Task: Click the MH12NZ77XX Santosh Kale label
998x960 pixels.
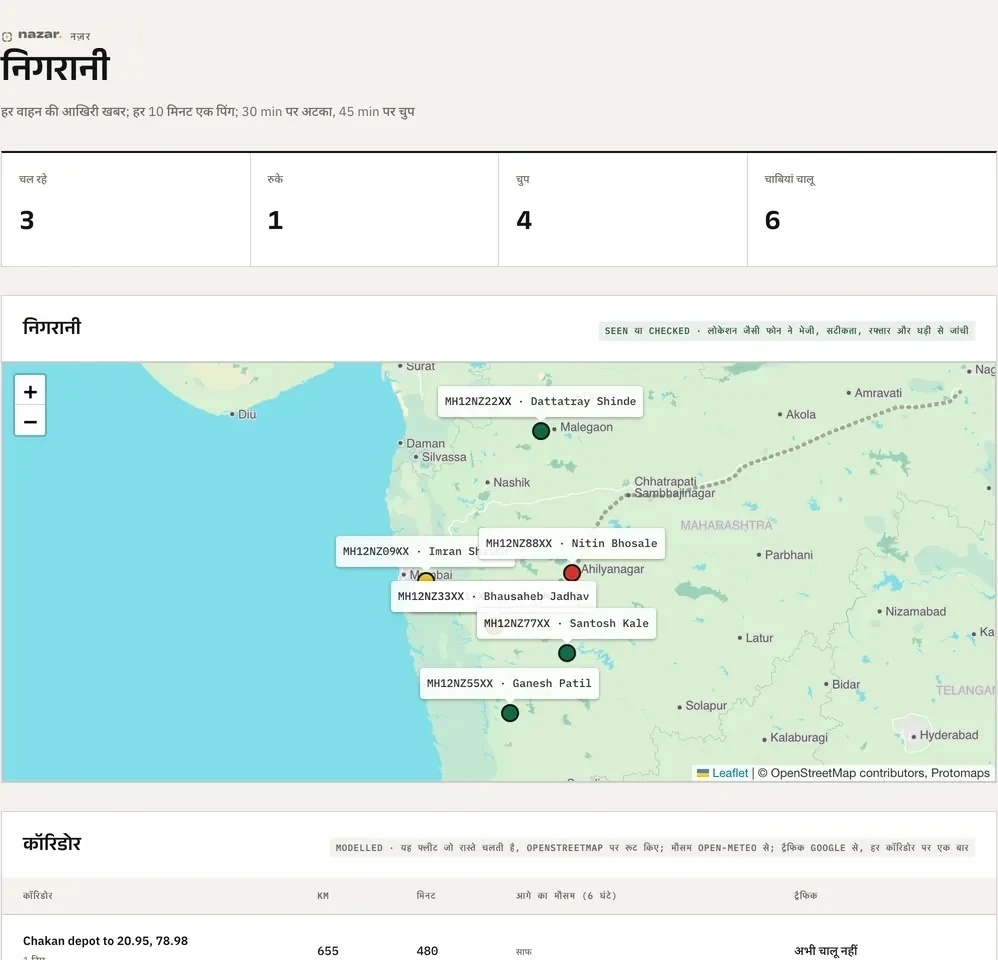Action: tap(566, 623)
